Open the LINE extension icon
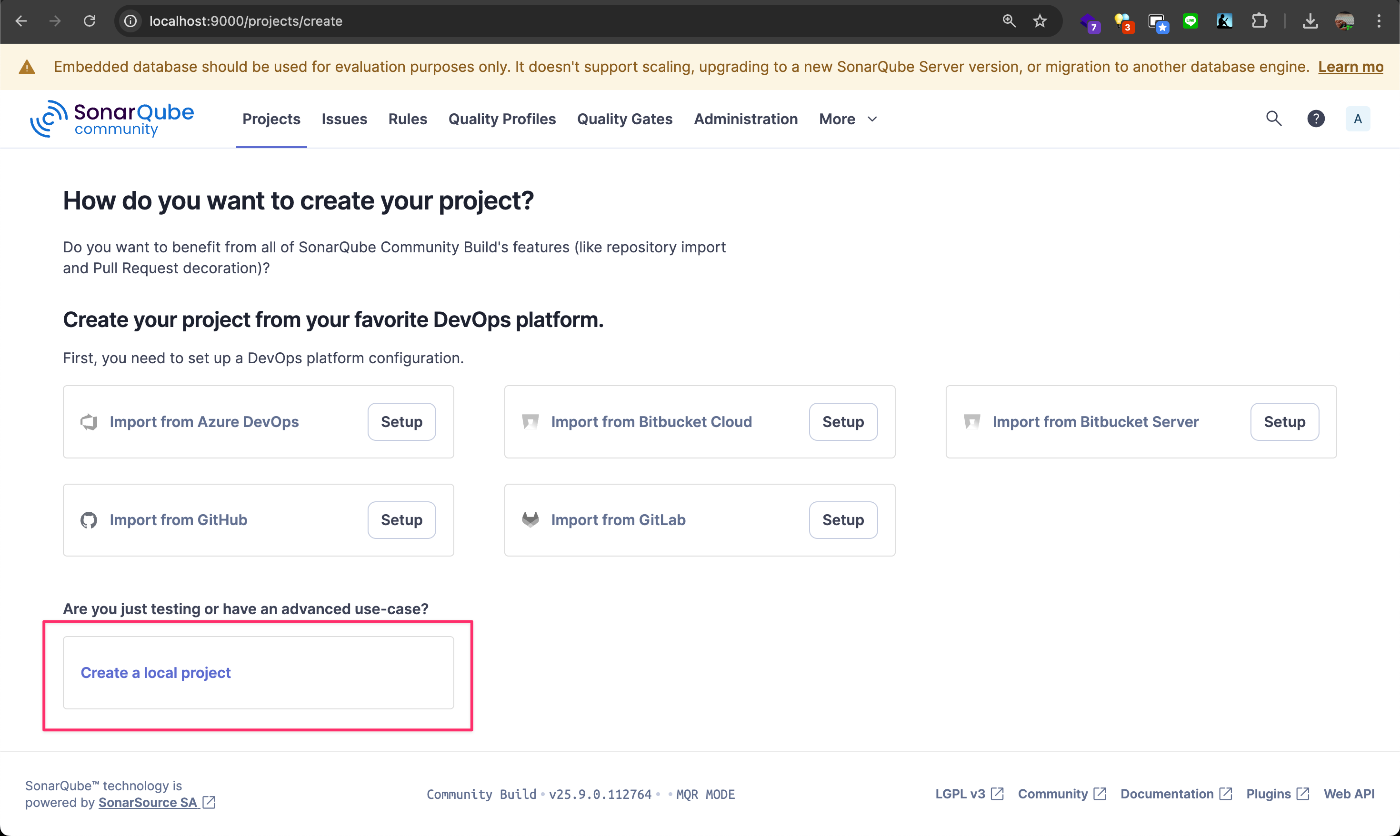Screen dimensions: 1400x836 (x=1190, y=20)
